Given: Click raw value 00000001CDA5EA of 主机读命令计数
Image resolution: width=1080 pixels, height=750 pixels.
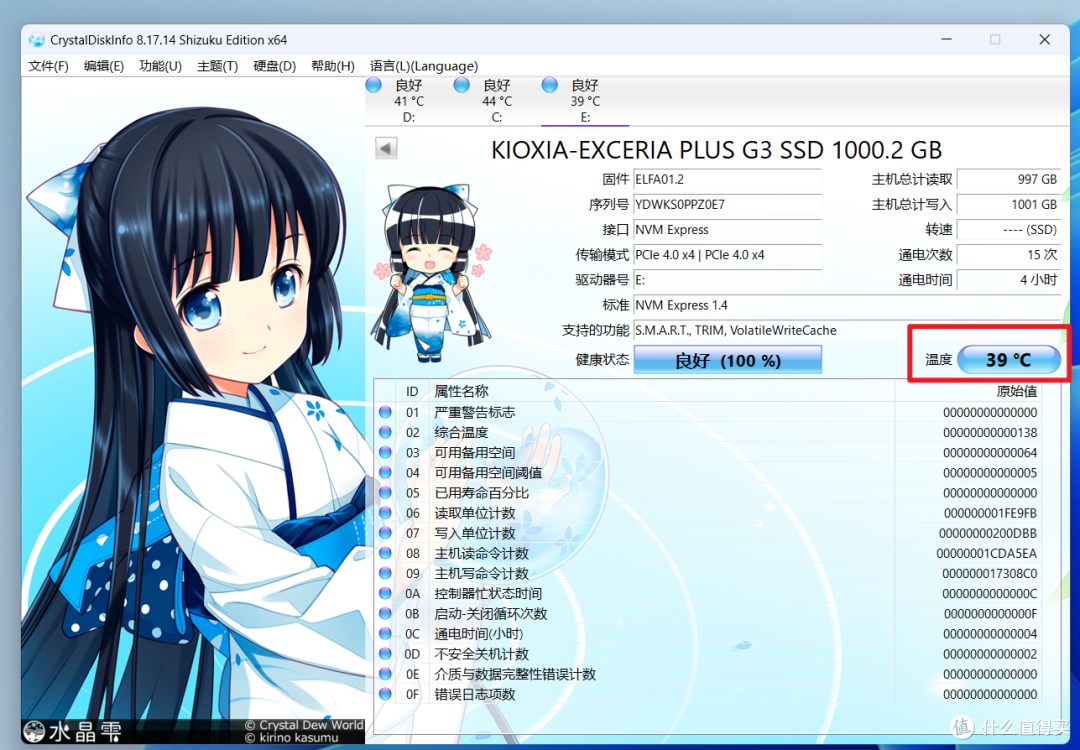Looking at the screenshot, I should pos(986,553).
